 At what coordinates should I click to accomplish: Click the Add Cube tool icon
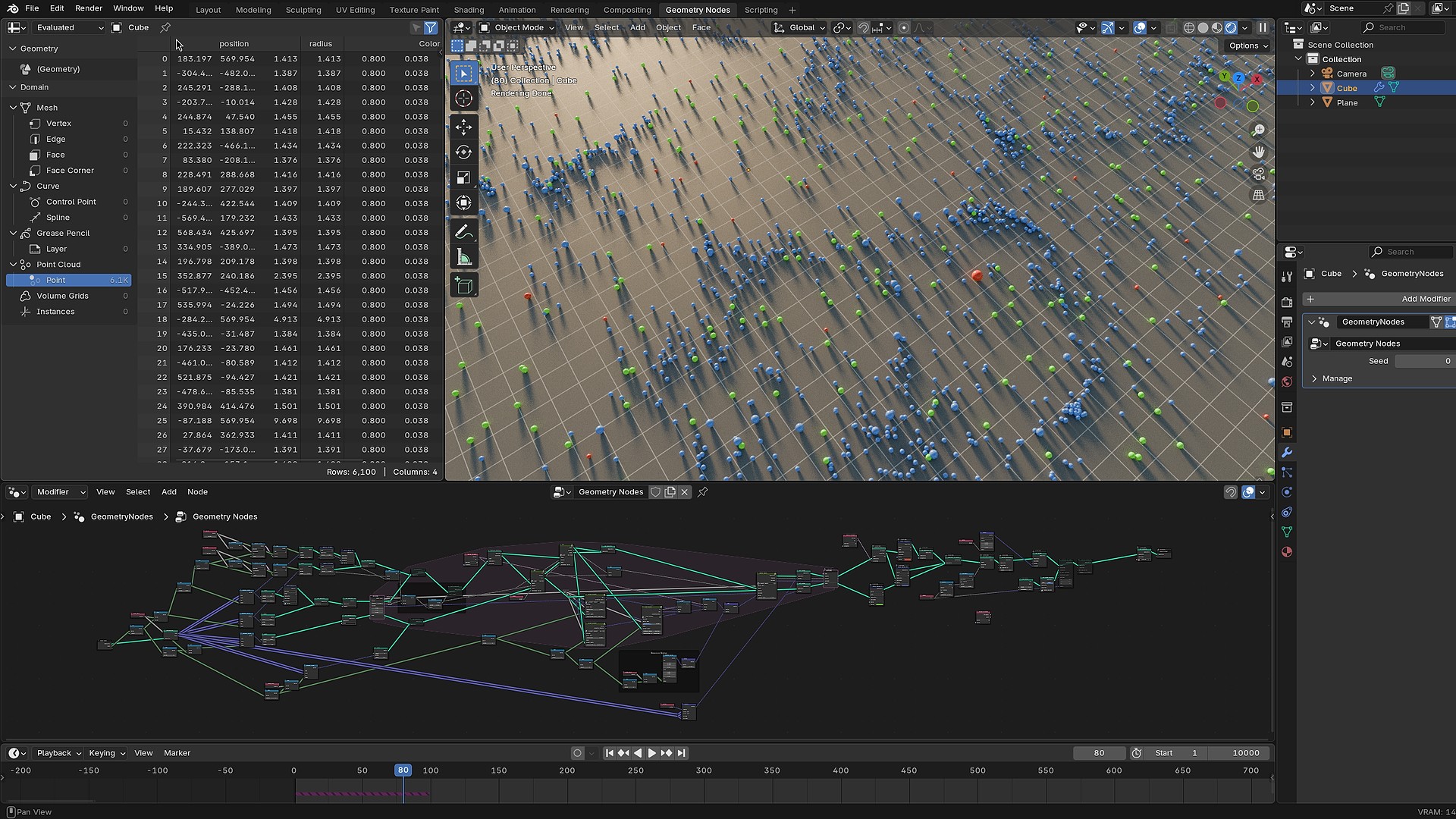click(463, 286)
